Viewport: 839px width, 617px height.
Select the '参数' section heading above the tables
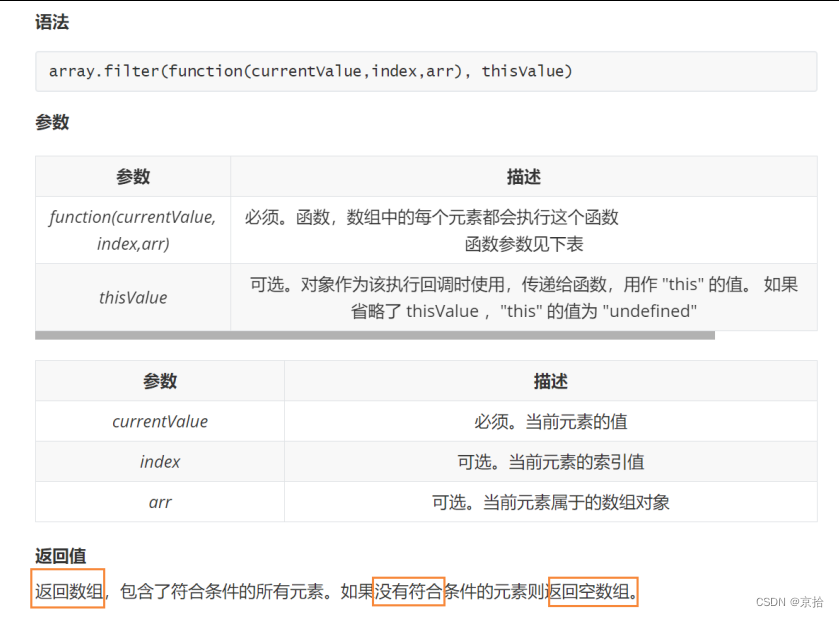click(52, 122)
